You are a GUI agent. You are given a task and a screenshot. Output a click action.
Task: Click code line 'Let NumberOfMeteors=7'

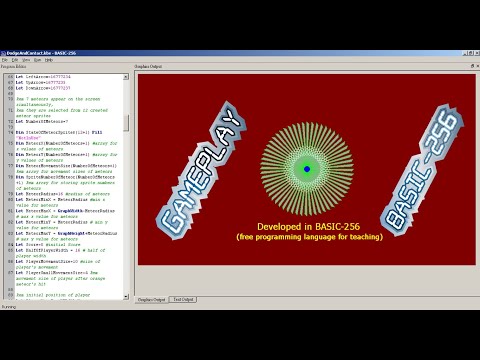pyautogui.click(x=42, y=122)
